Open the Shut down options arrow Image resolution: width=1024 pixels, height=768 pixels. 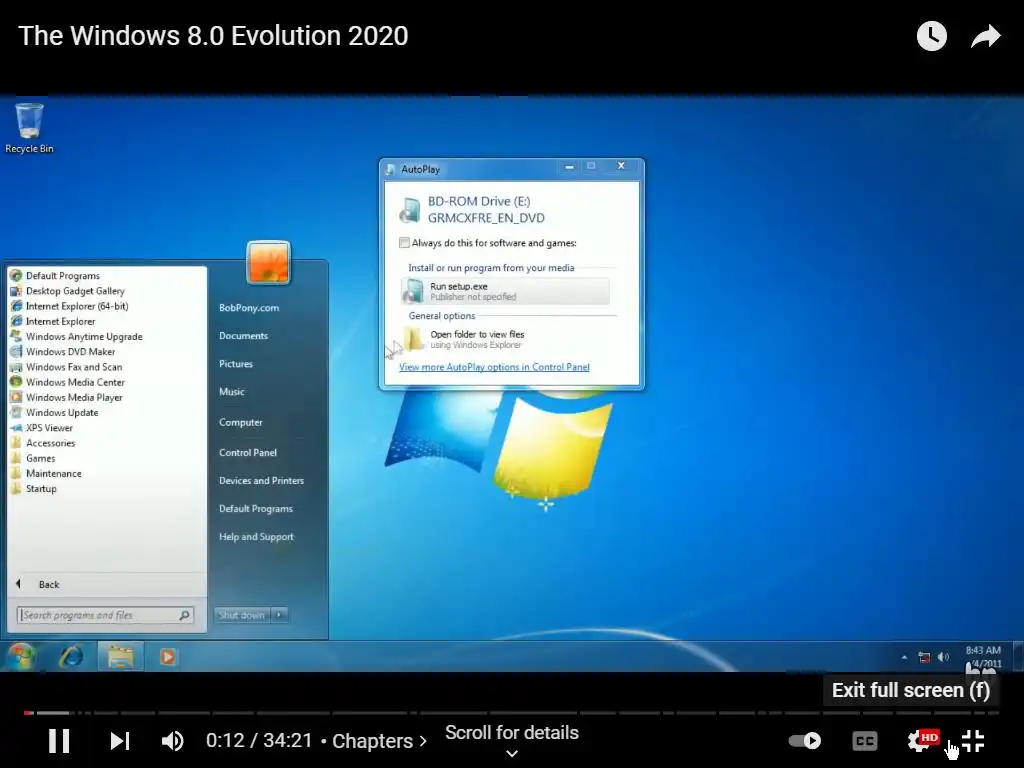click(280, 615)
